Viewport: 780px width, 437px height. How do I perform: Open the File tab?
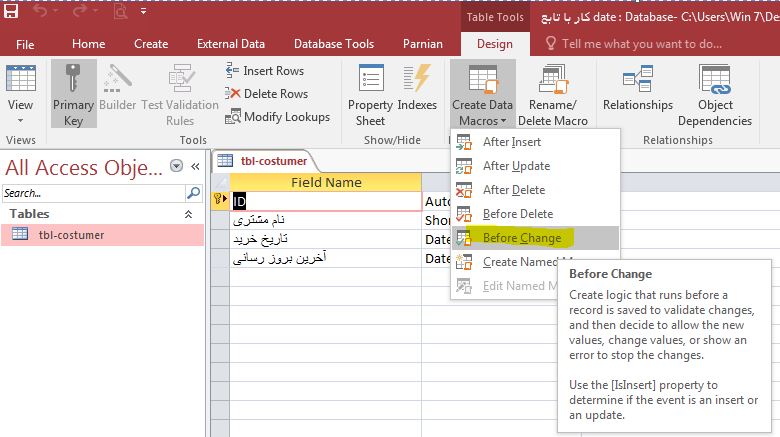click(x=25, y=44)
